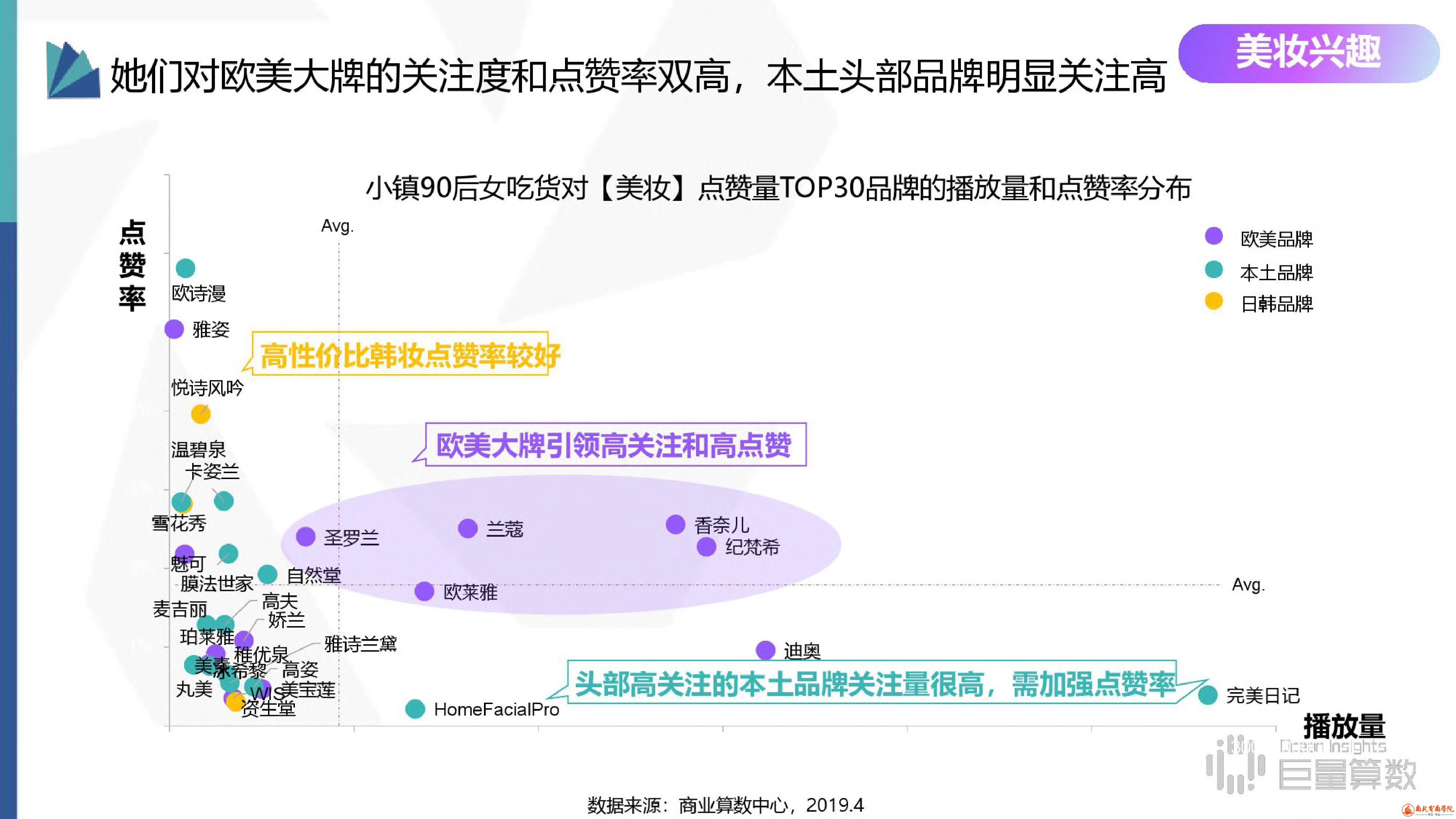Click the purple 香奈儿 data point
The image size is (1456, 819).
click(x=675, y=524)
